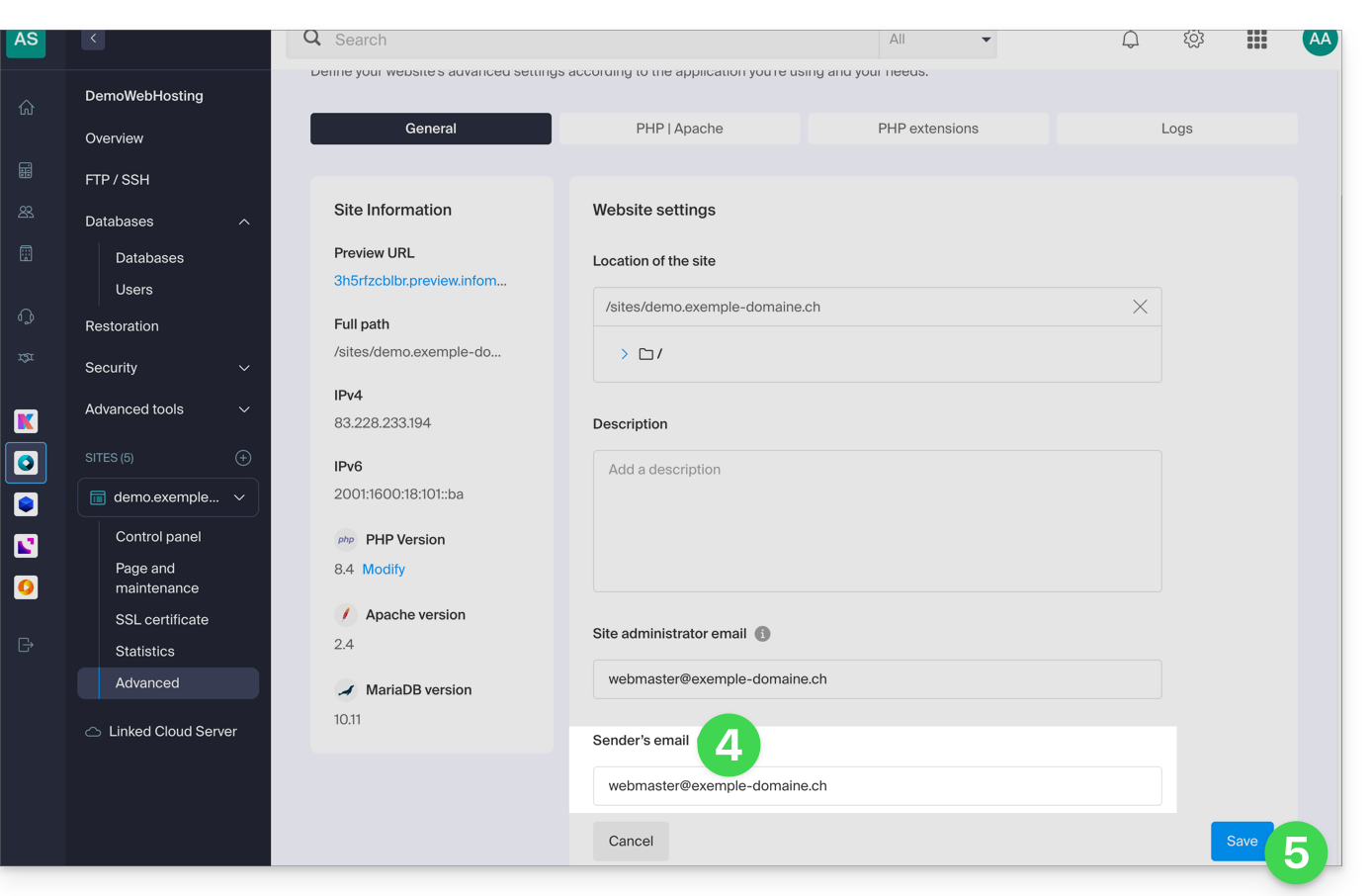
Task: Clear the site location with X icon
Action: point(1140,307)
